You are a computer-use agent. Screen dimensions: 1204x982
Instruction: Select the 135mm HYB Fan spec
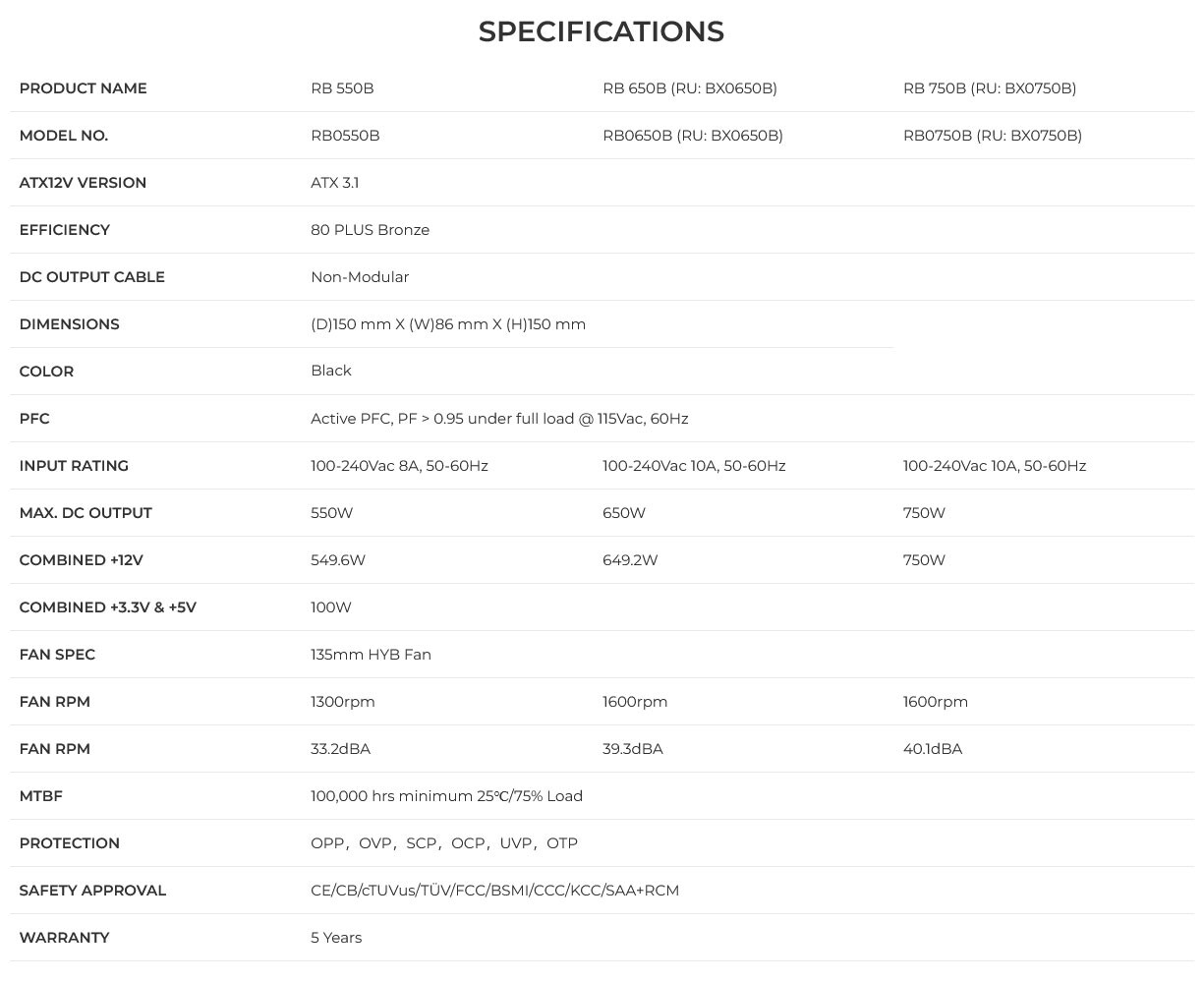tap(371, 655)
